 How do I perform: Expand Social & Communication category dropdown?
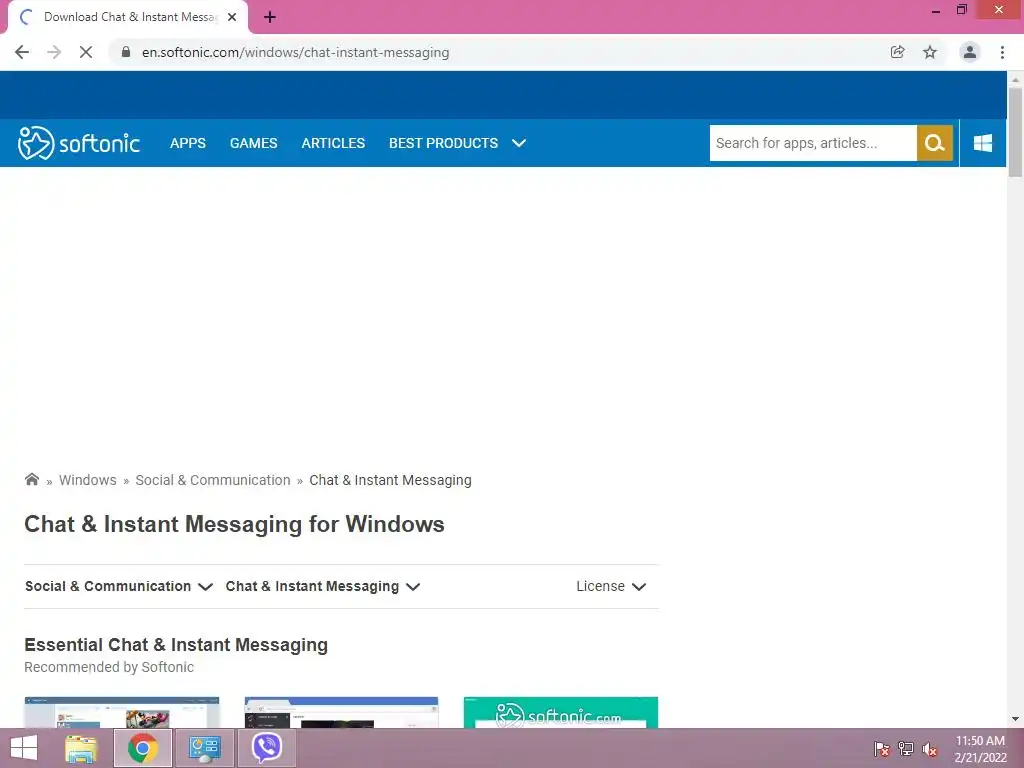[x=119, y=586]
